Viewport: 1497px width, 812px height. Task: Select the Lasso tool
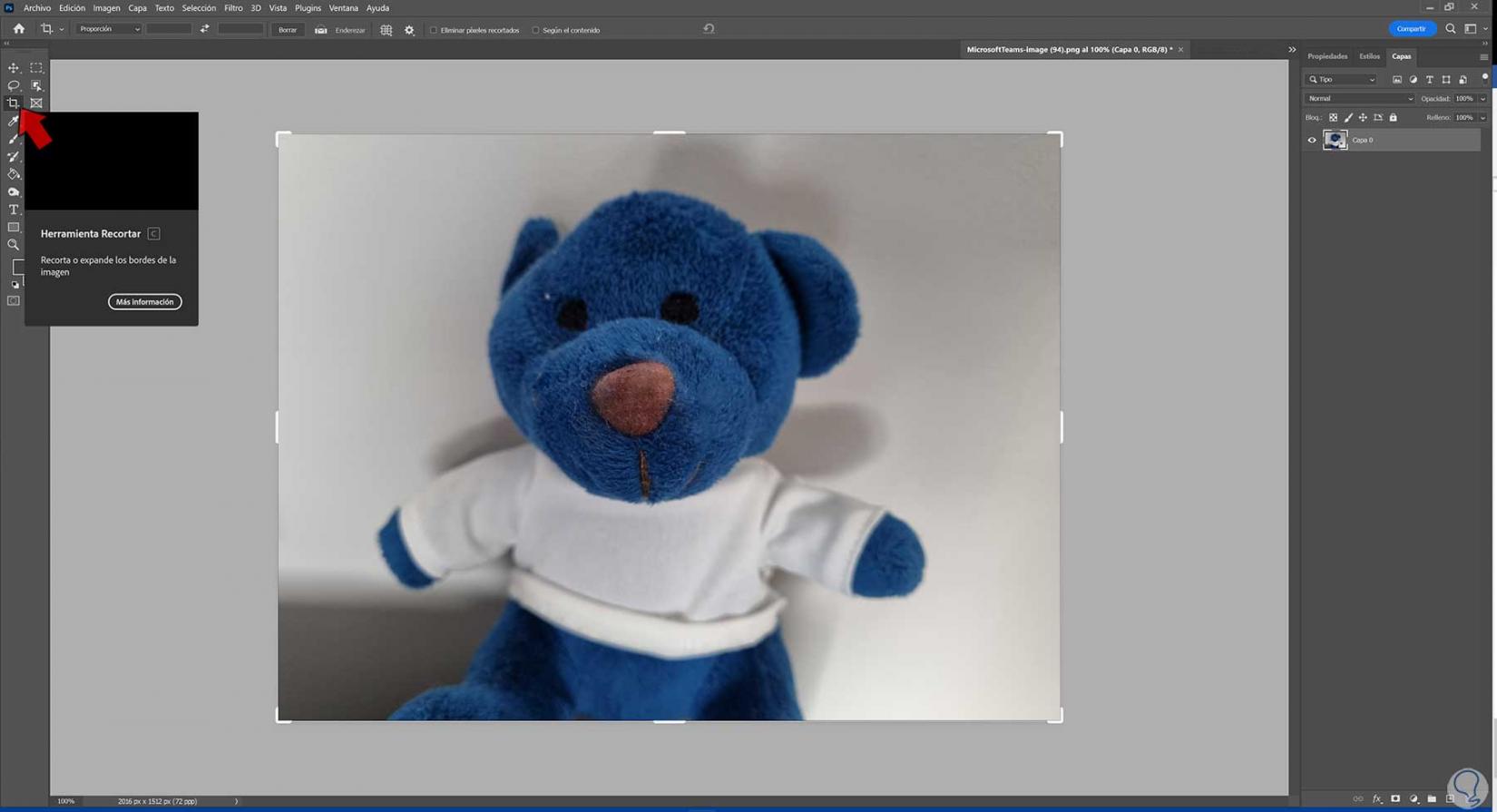pos(14,85)
